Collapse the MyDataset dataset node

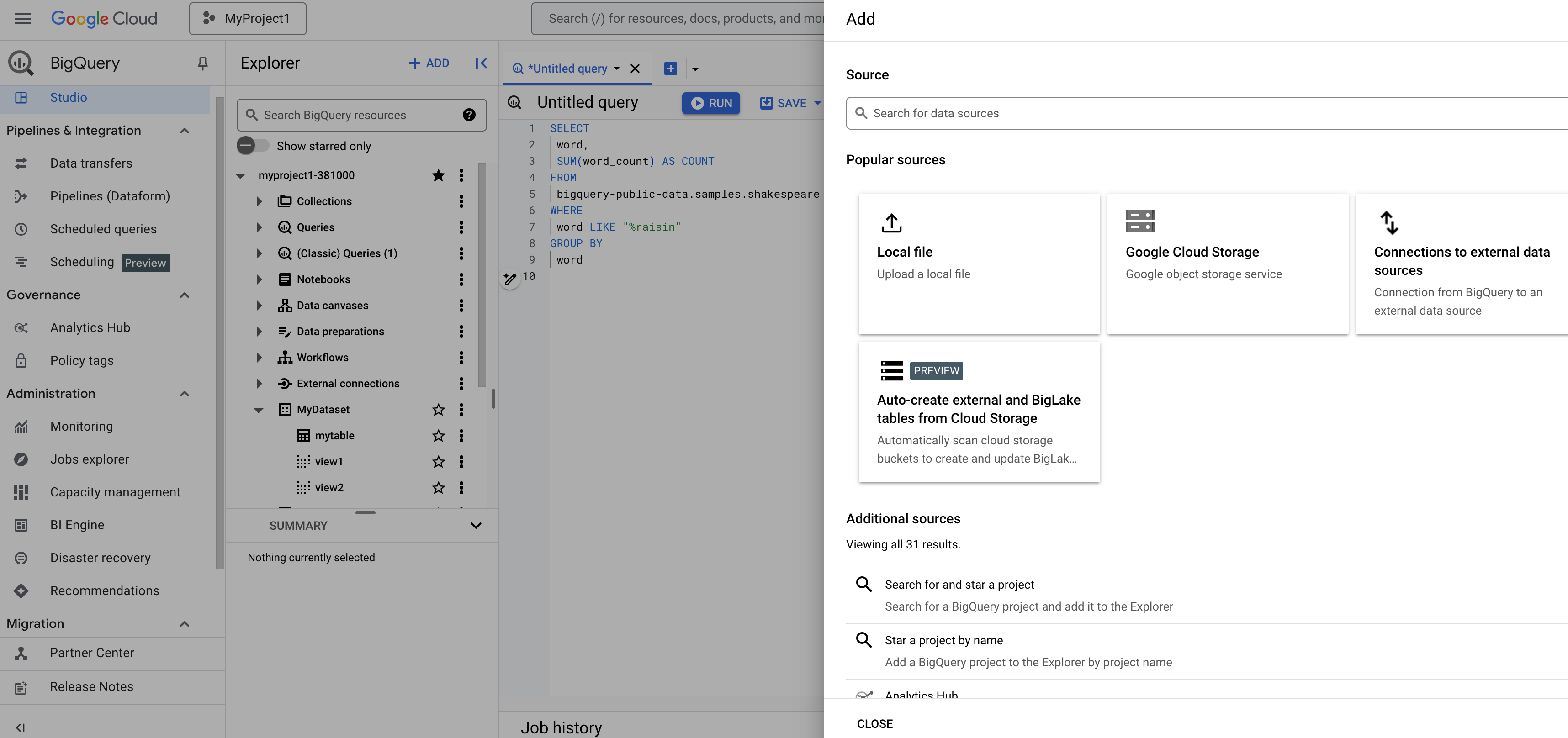point(258,410)
